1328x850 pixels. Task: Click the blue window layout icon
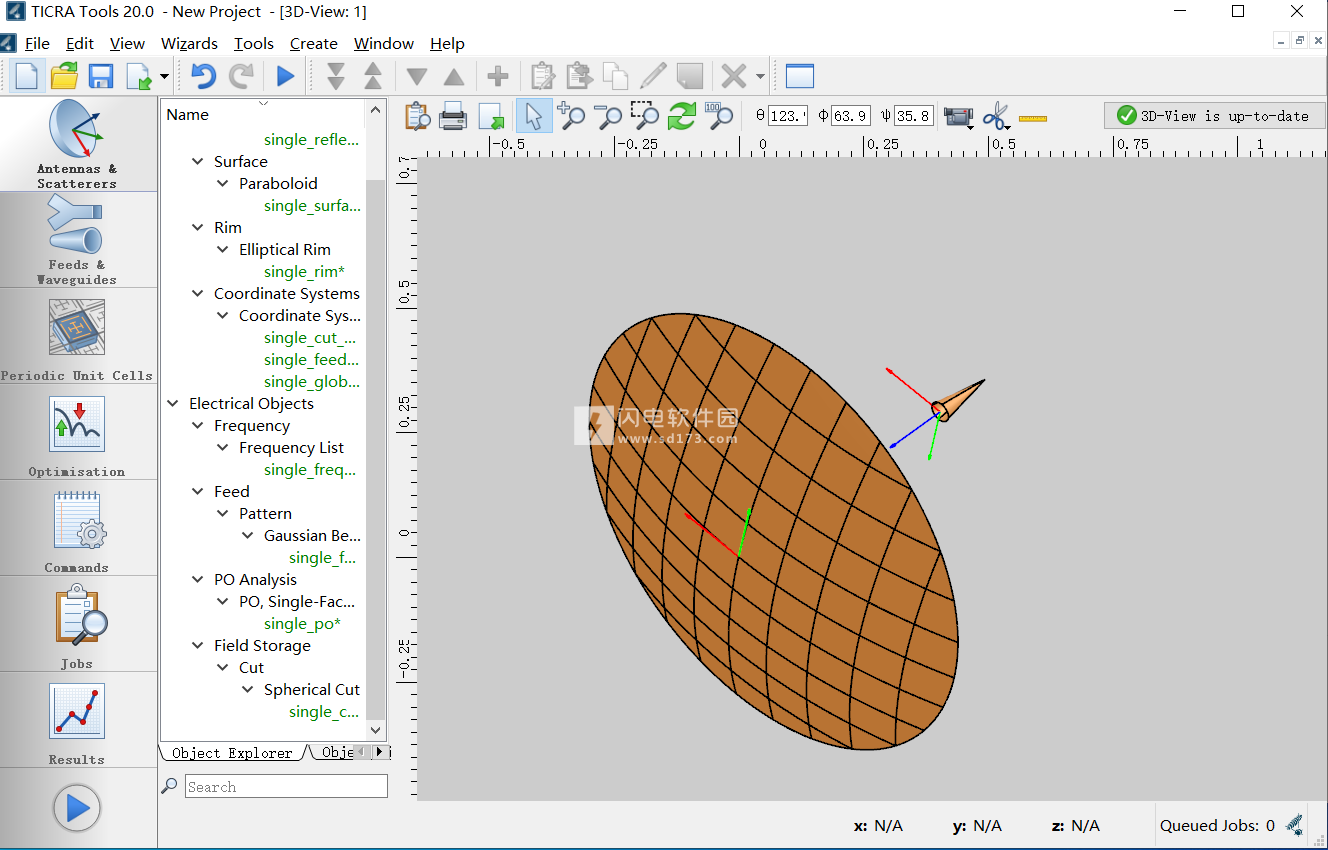[800, 76]
